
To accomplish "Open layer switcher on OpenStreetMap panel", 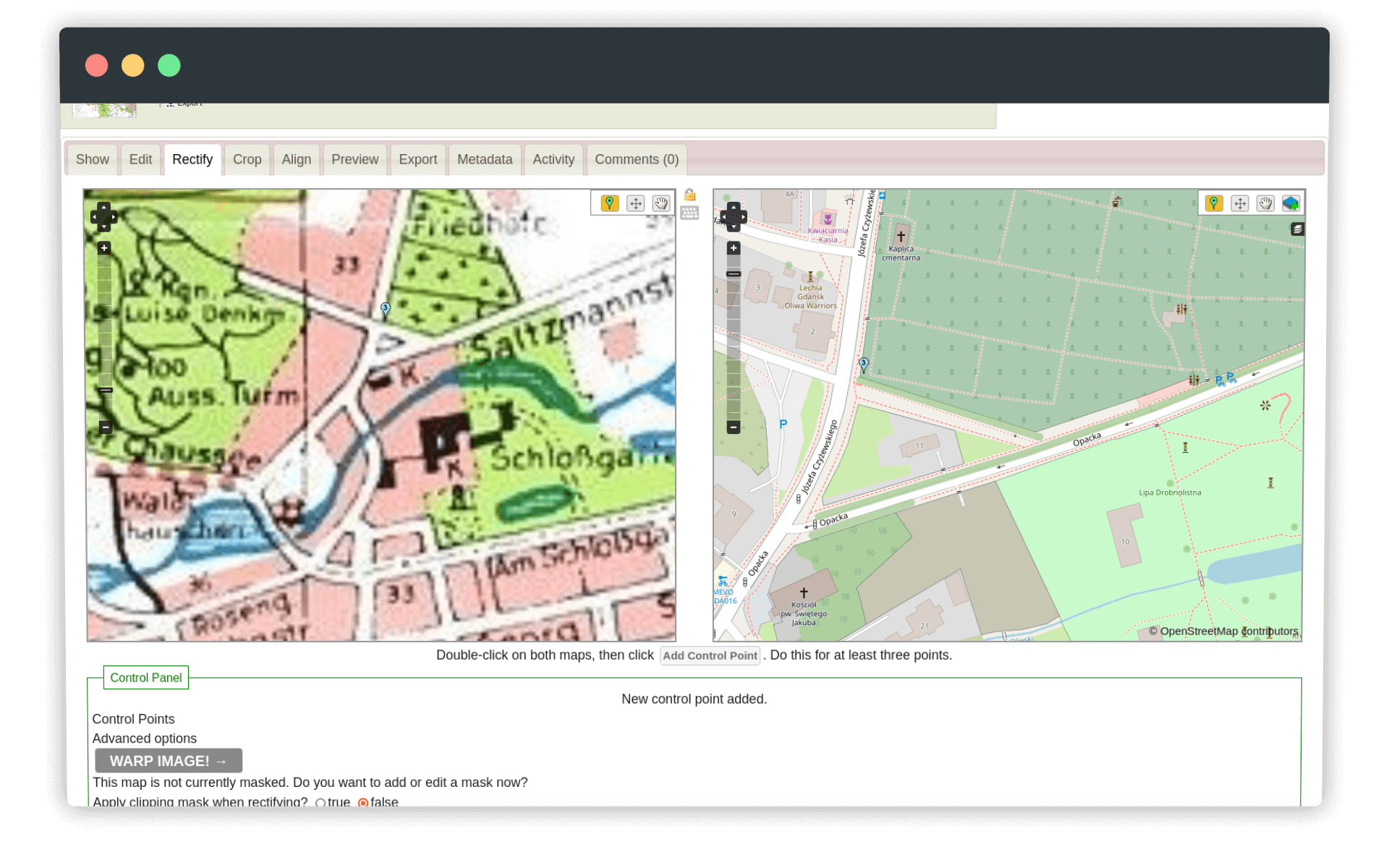I will pos(1297,229).
